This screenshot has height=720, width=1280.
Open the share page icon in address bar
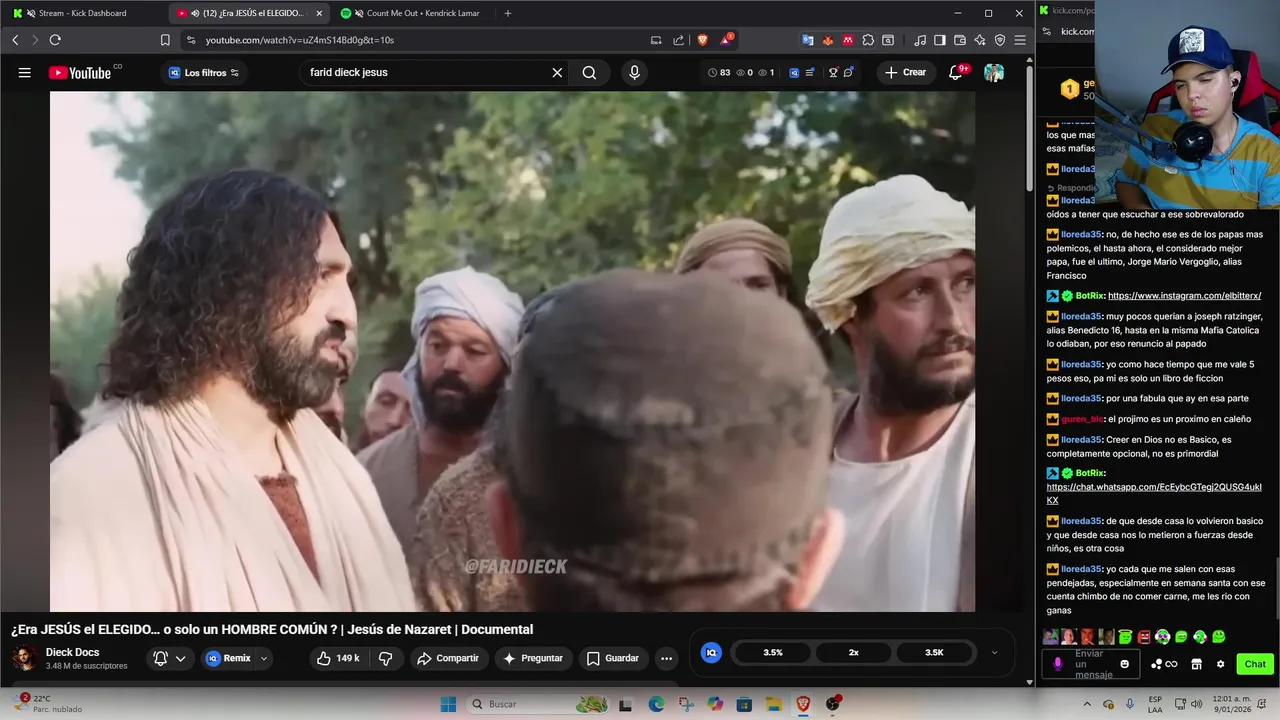coord(679,40)
